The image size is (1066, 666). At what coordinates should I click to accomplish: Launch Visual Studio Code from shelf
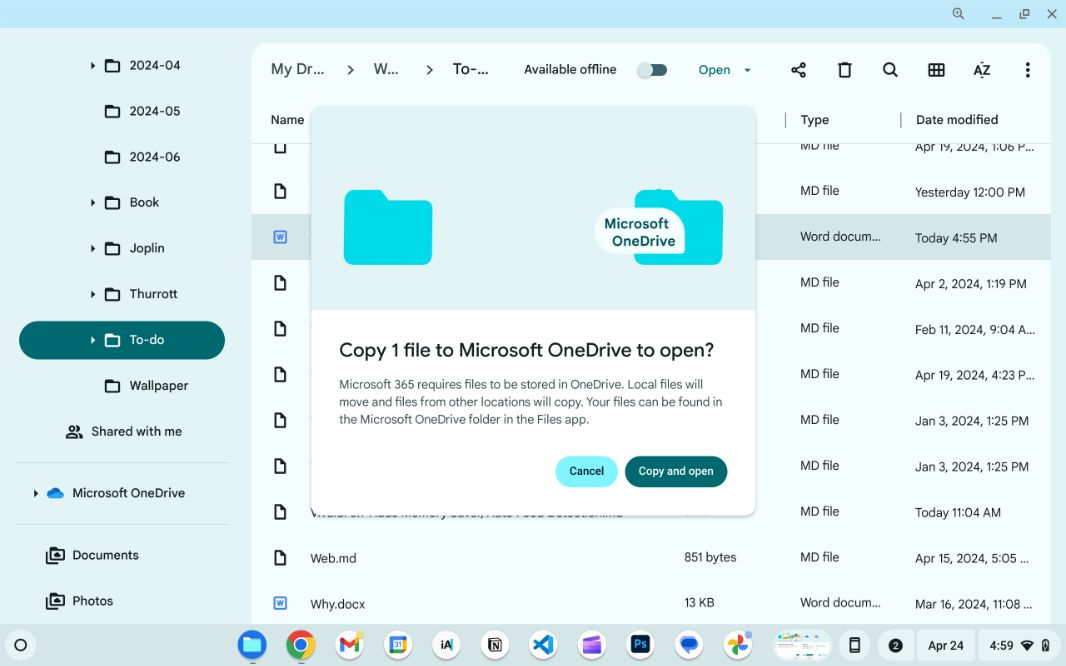543,645
